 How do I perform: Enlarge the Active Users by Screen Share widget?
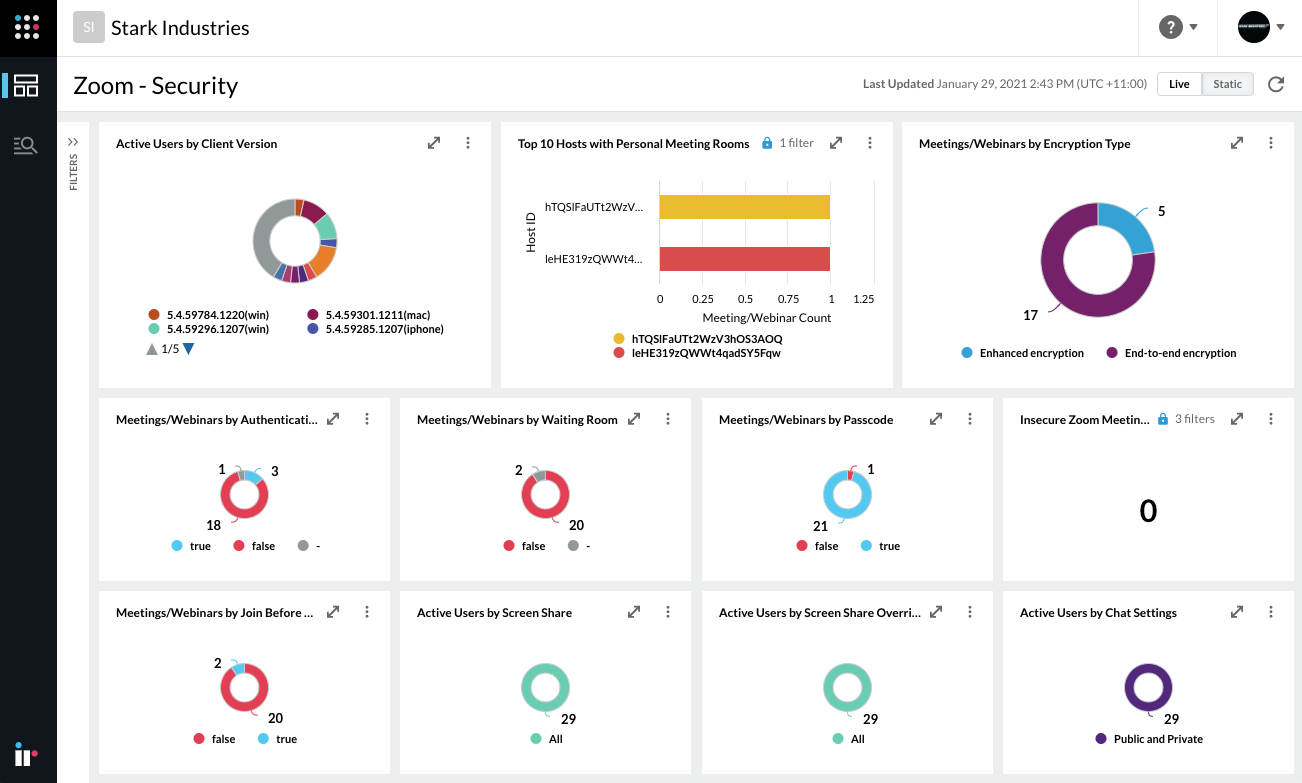634,611
